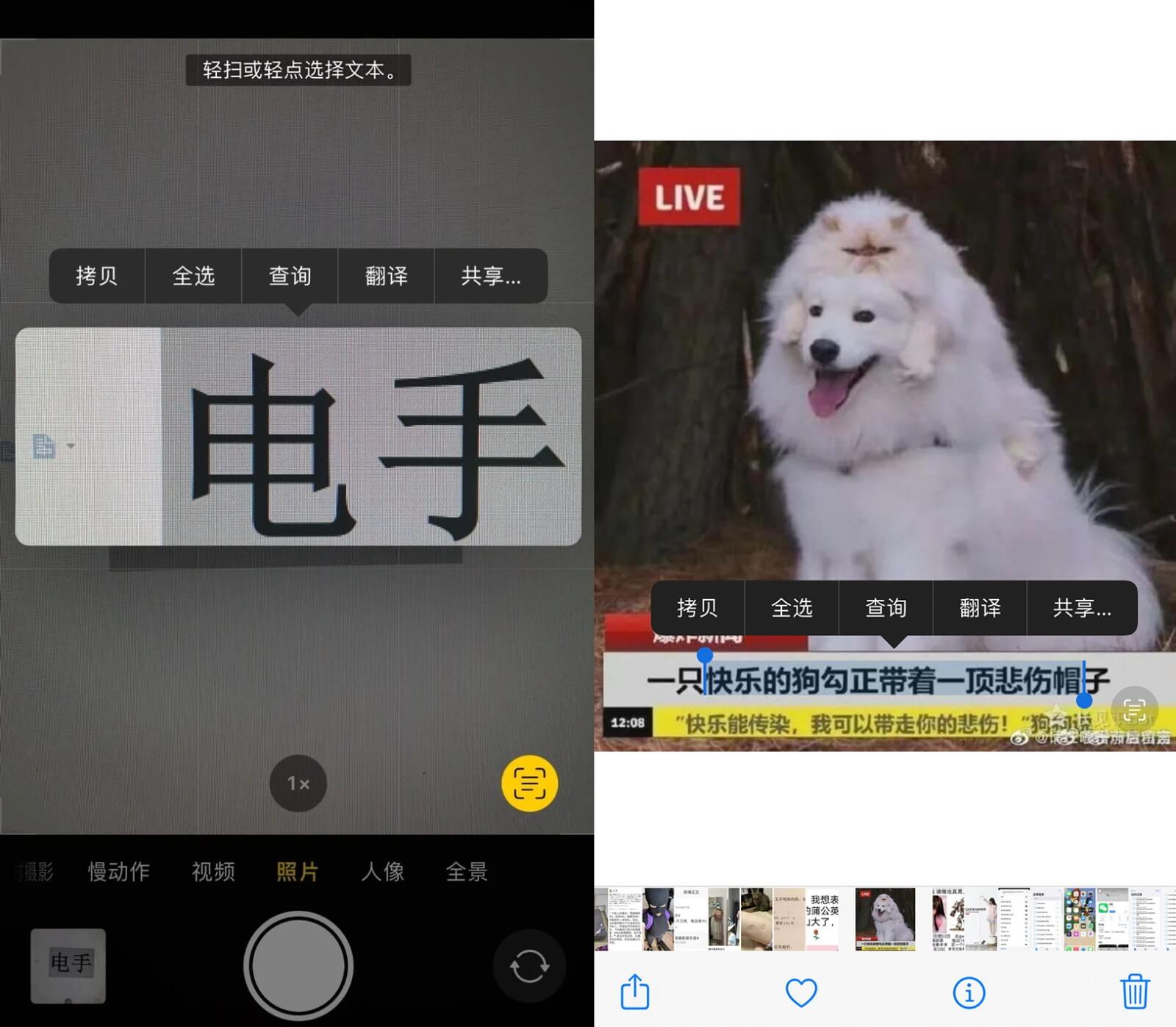Favorite the photo with heart icon
The image size is (1176, 1027).
point(801,992)
